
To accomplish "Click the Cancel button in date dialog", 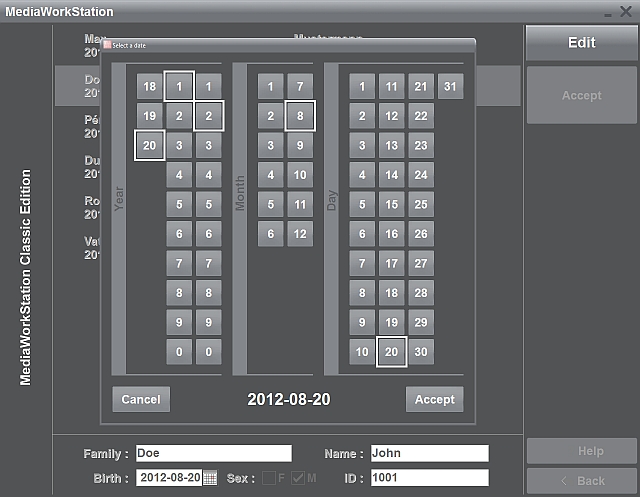I will tap(141, 399).
